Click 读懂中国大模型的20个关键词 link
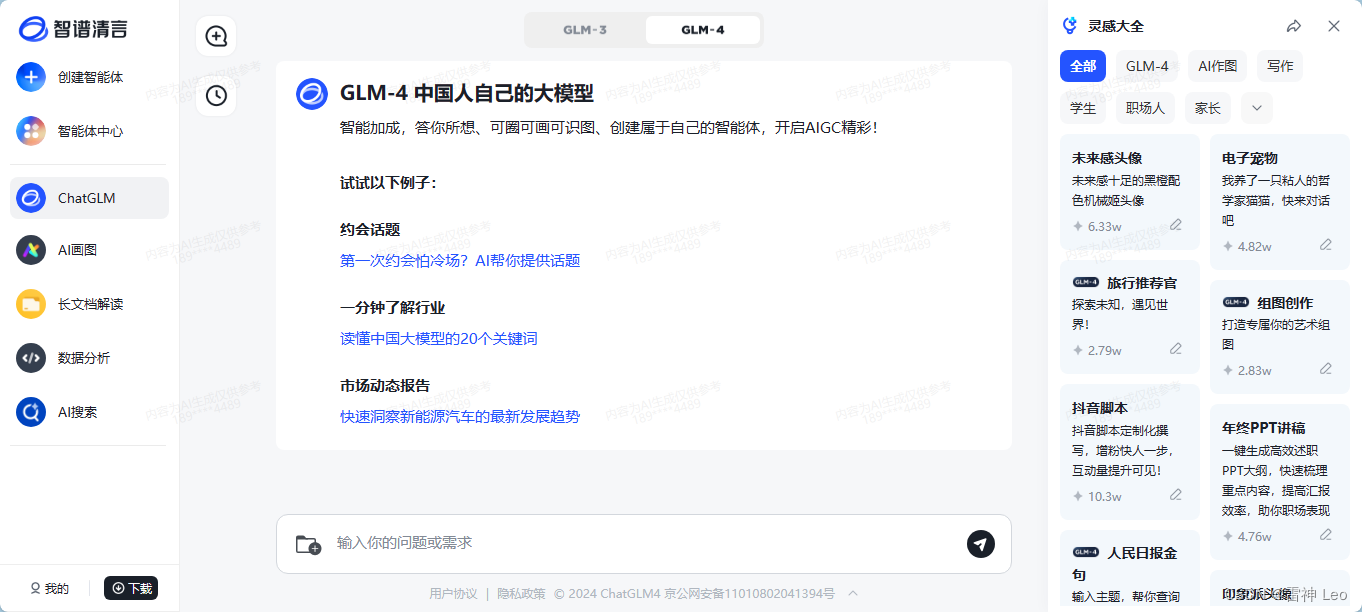Viewport: 1362px width, 612px height. pos(439,338)
